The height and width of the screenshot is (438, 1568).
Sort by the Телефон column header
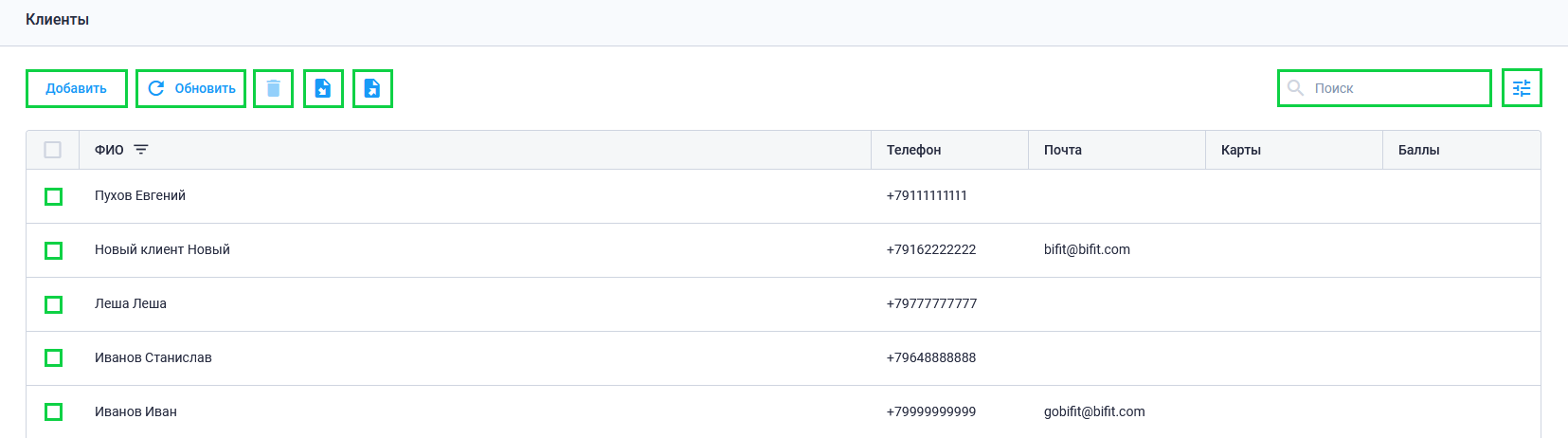(x=914, y=150)
